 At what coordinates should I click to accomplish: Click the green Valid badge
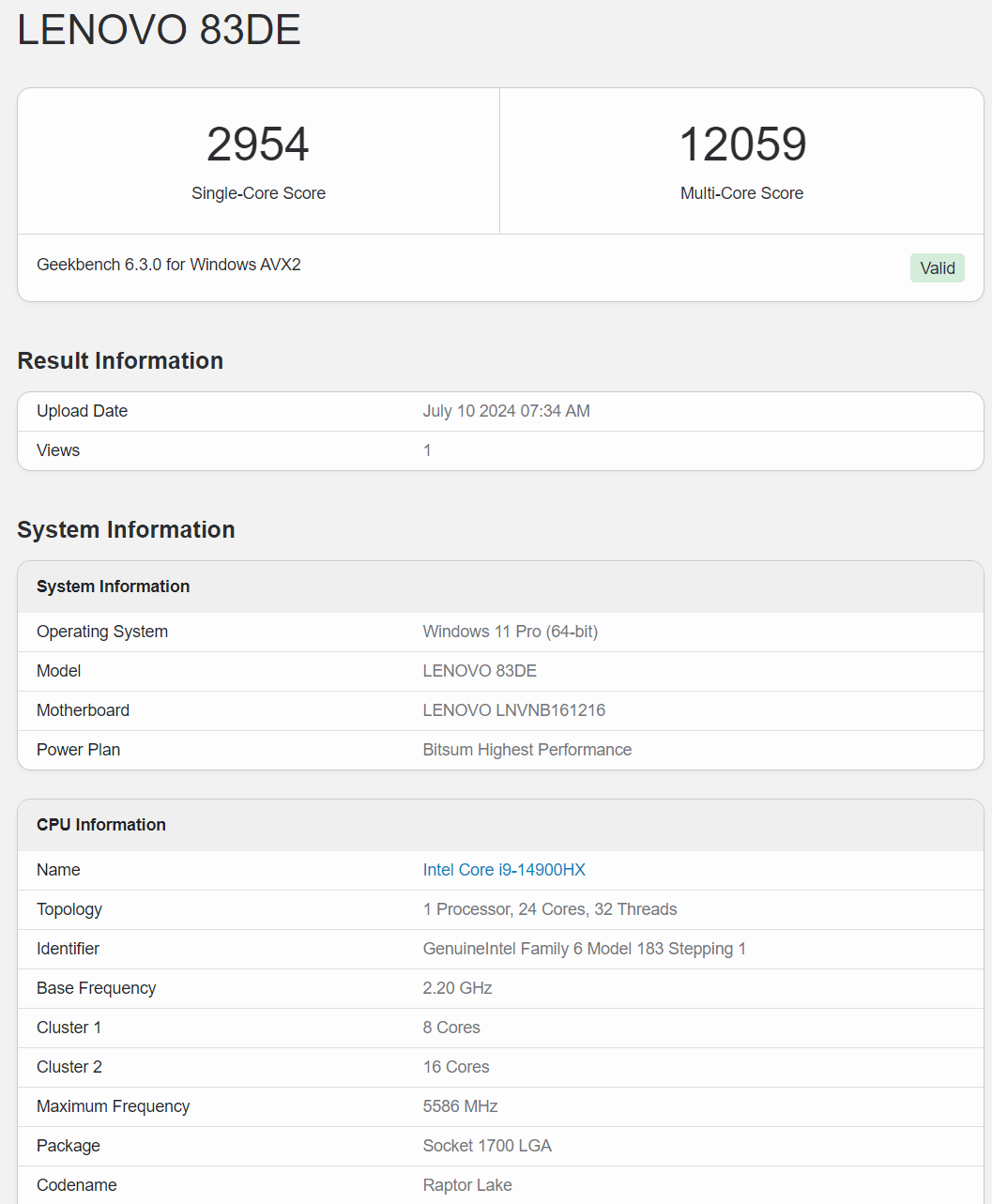click(x=938, y=268)
